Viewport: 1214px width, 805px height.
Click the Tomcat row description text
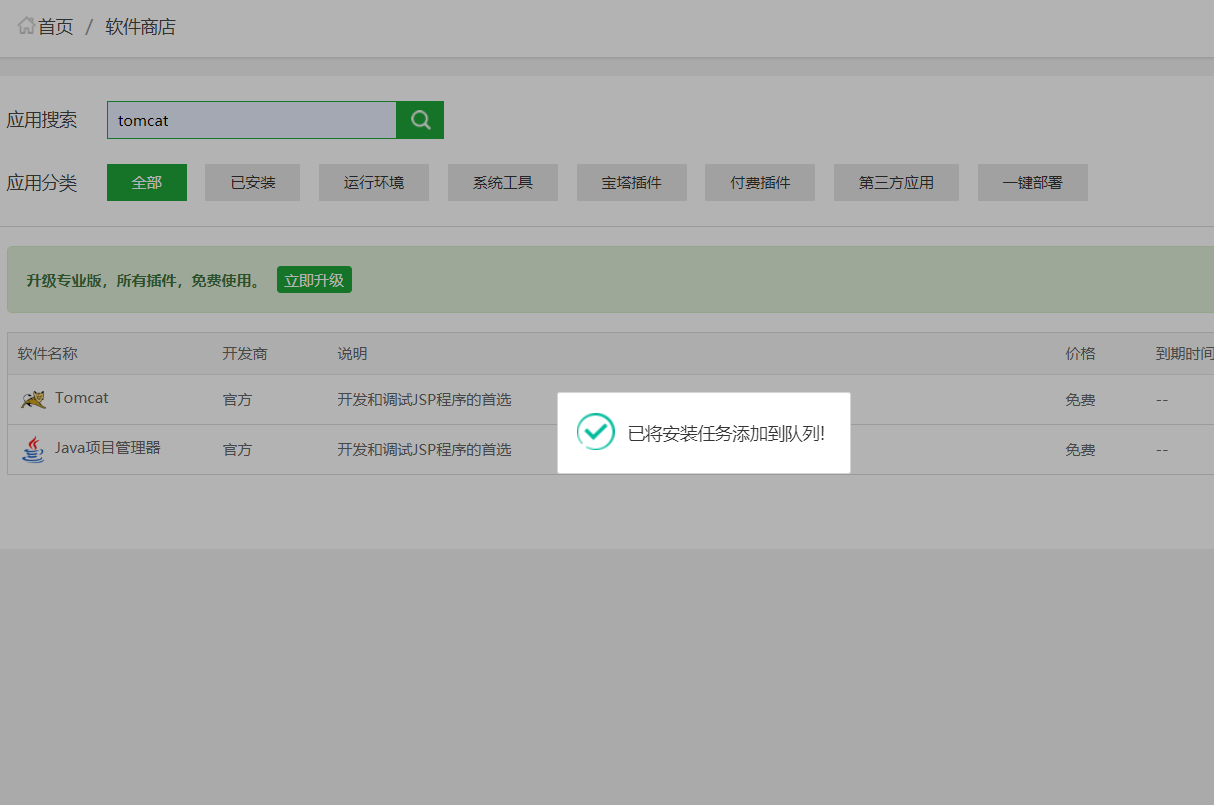point(424,400)
